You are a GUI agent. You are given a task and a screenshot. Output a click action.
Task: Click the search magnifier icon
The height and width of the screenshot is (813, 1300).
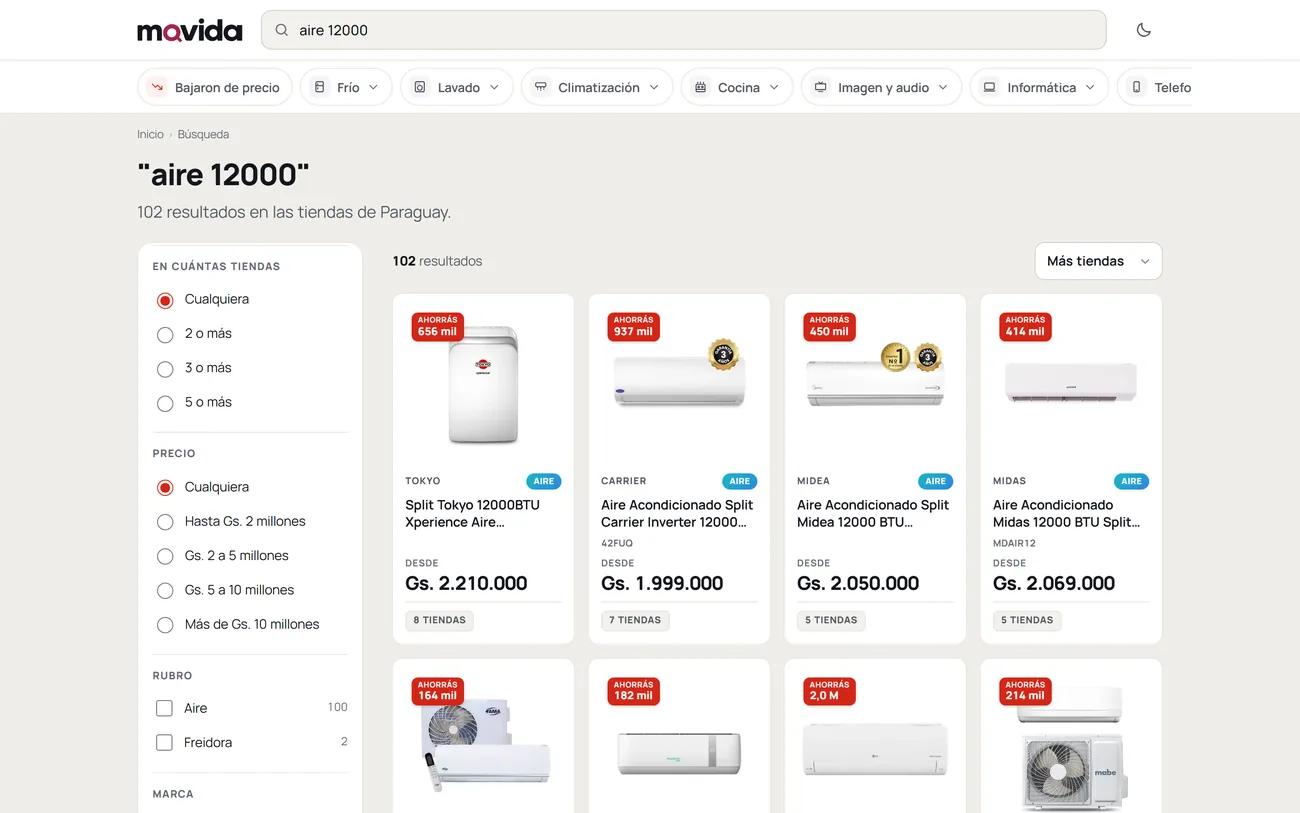pos(282,30)
